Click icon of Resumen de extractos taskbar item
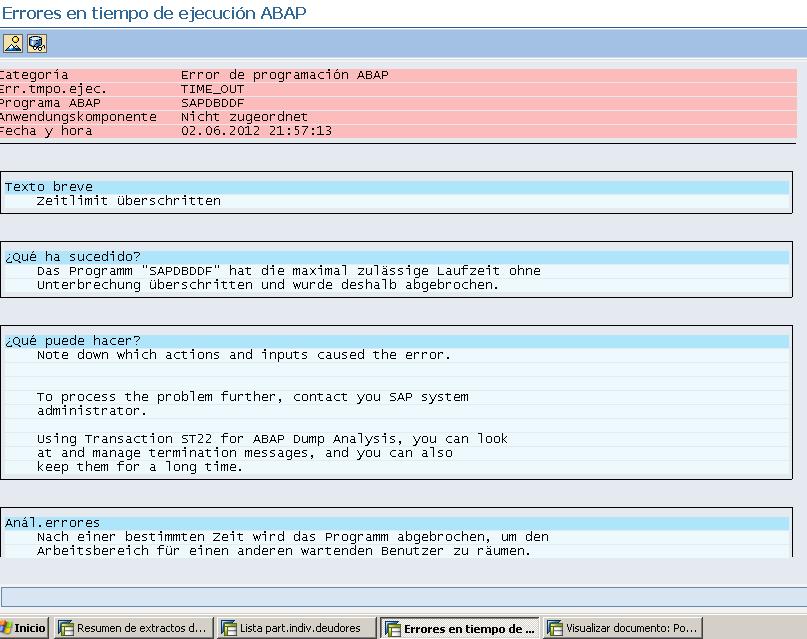This screenshot has width=807, height=639. point(65,628)
